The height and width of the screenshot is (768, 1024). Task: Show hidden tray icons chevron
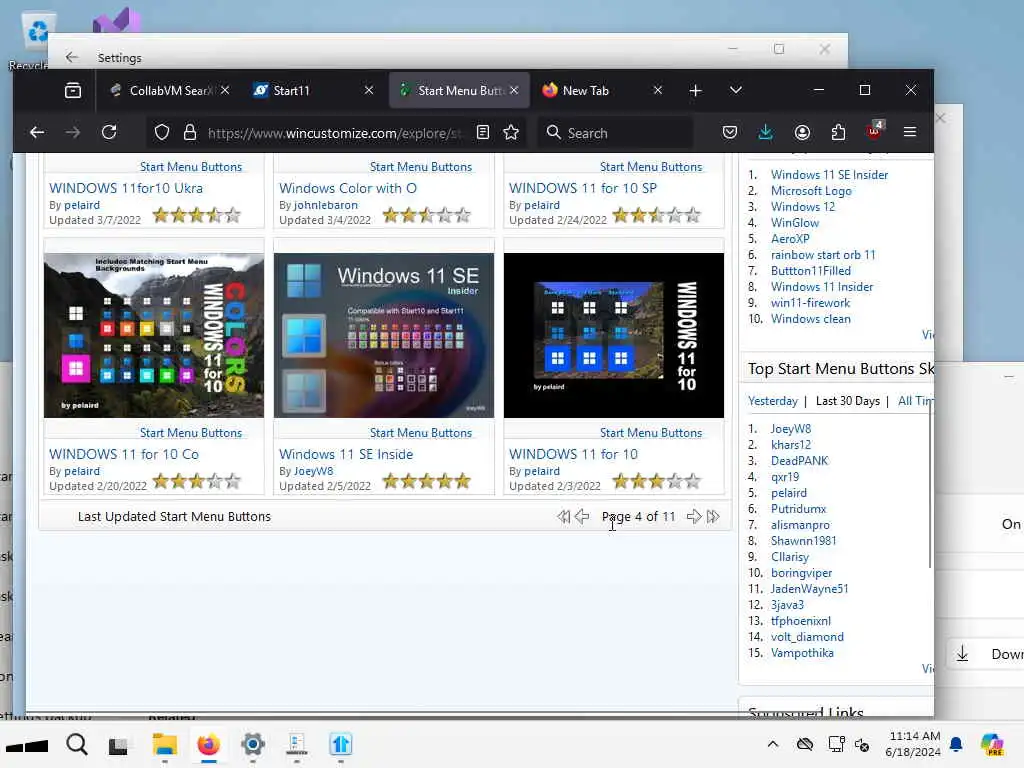pyautogui.click(x=773, y=744)
